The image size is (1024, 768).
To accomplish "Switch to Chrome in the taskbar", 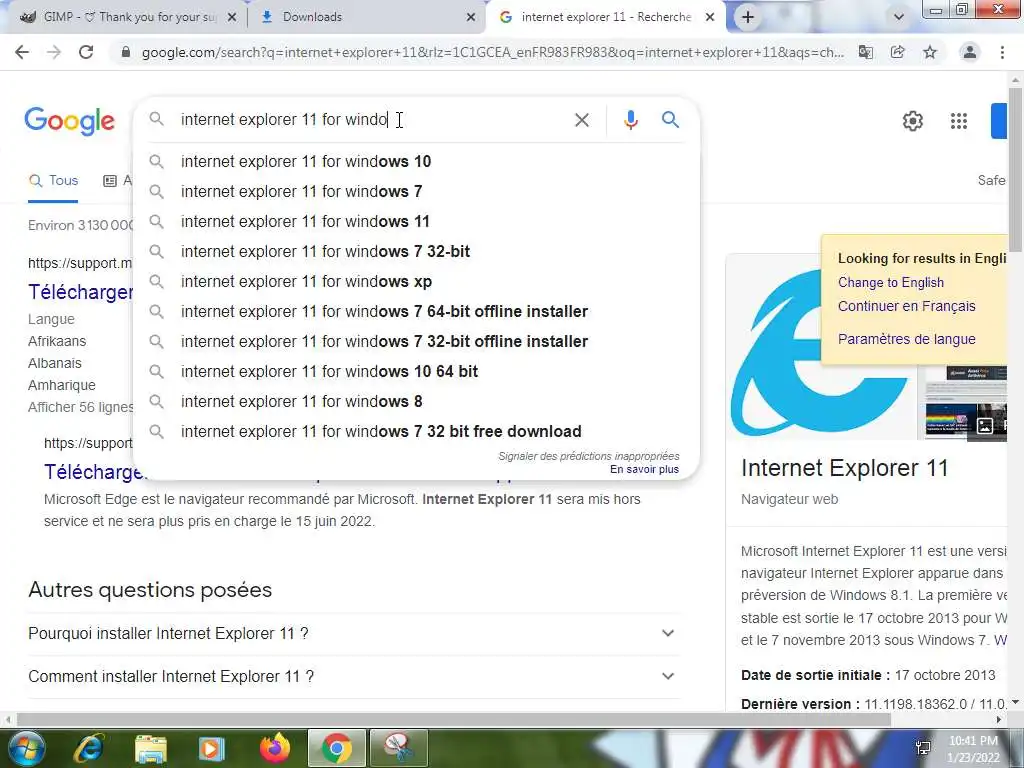I will (x=337, y=748).
